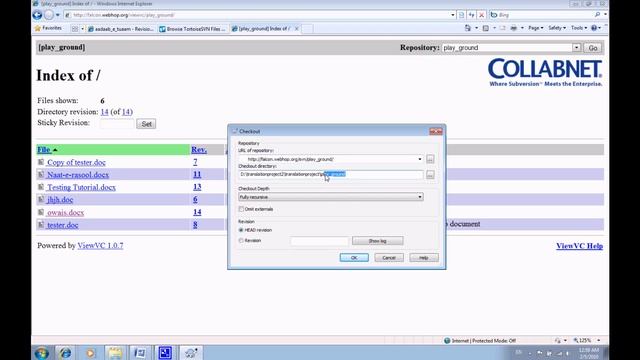Click the Help question mark icon

tap(594, 28)
